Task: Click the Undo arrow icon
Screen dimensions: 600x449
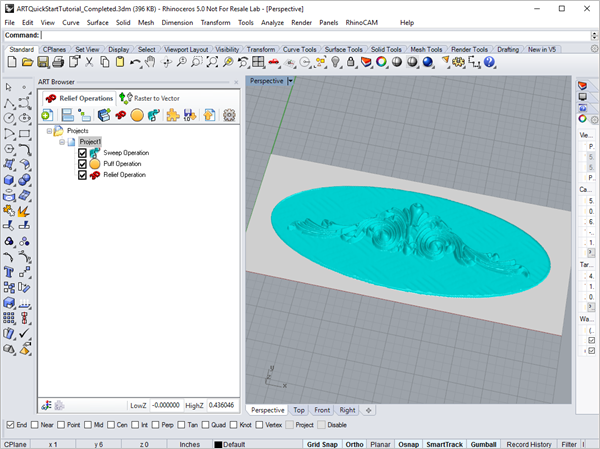Action: 135,62
